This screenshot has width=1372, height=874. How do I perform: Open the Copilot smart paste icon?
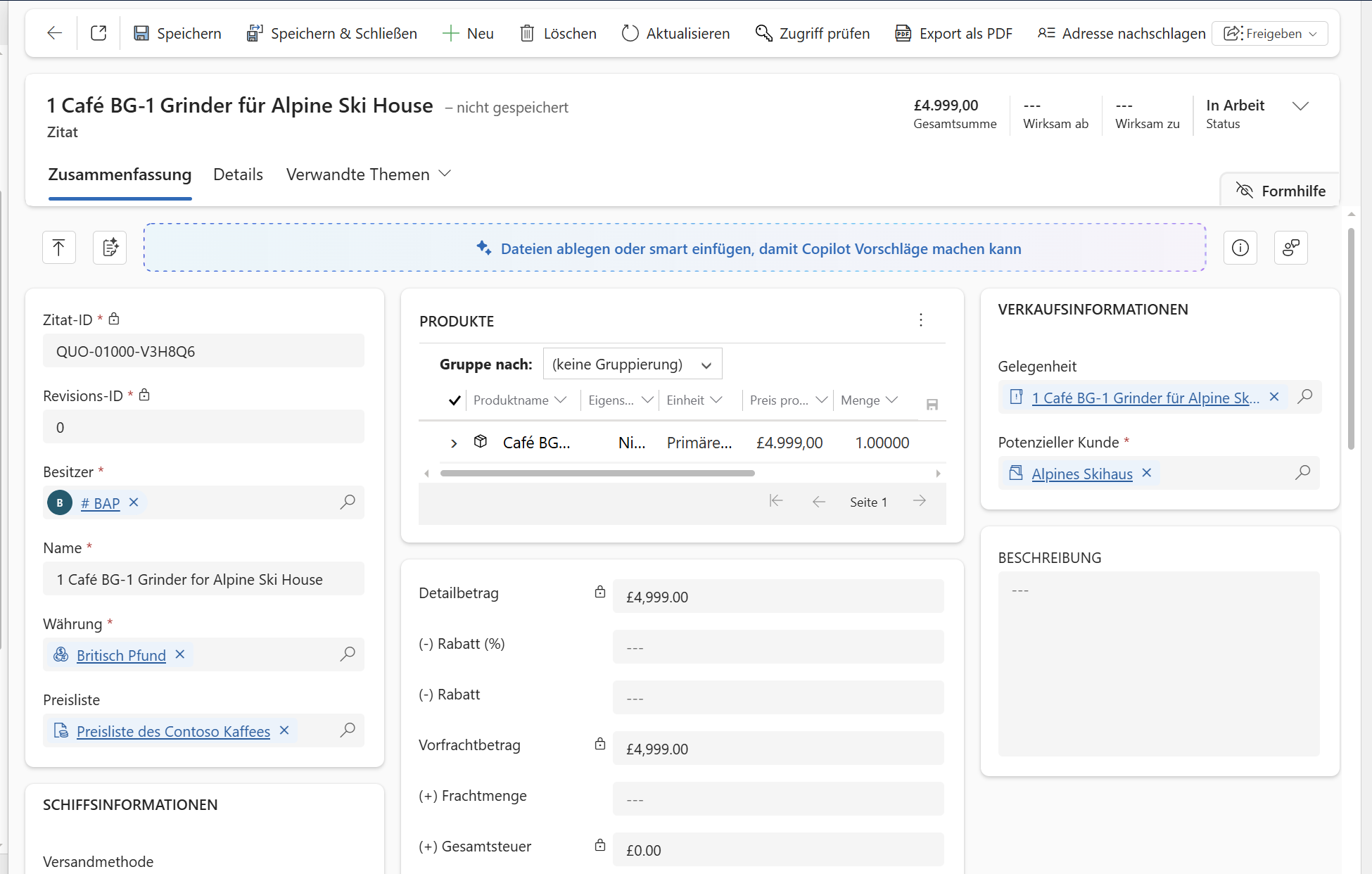[110, 248]
